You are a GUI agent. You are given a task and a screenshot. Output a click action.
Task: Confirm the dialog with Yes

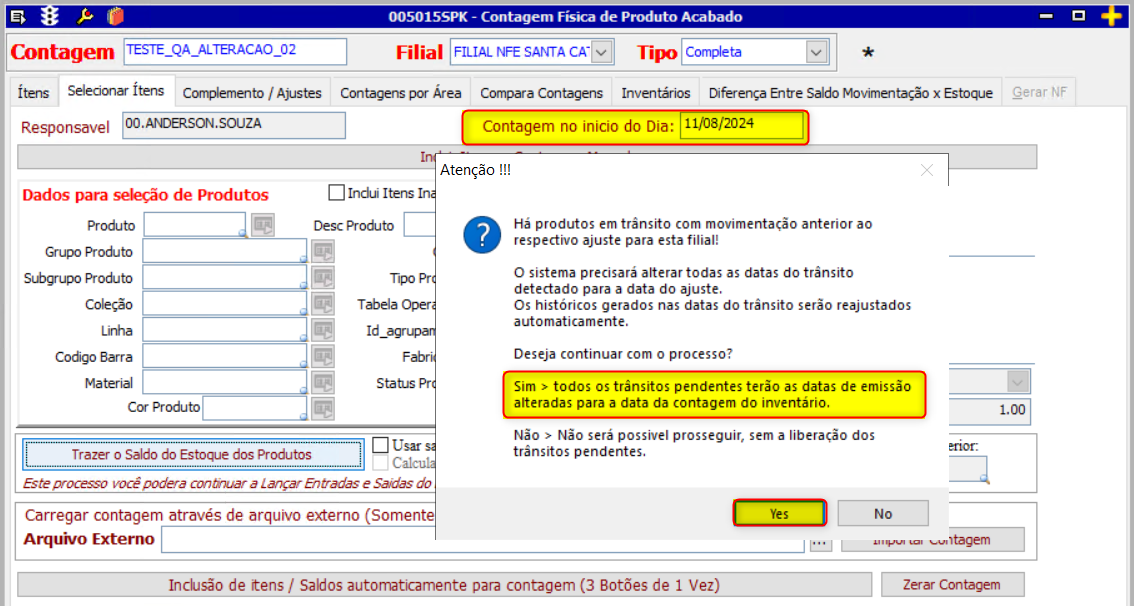pos(779,513)
